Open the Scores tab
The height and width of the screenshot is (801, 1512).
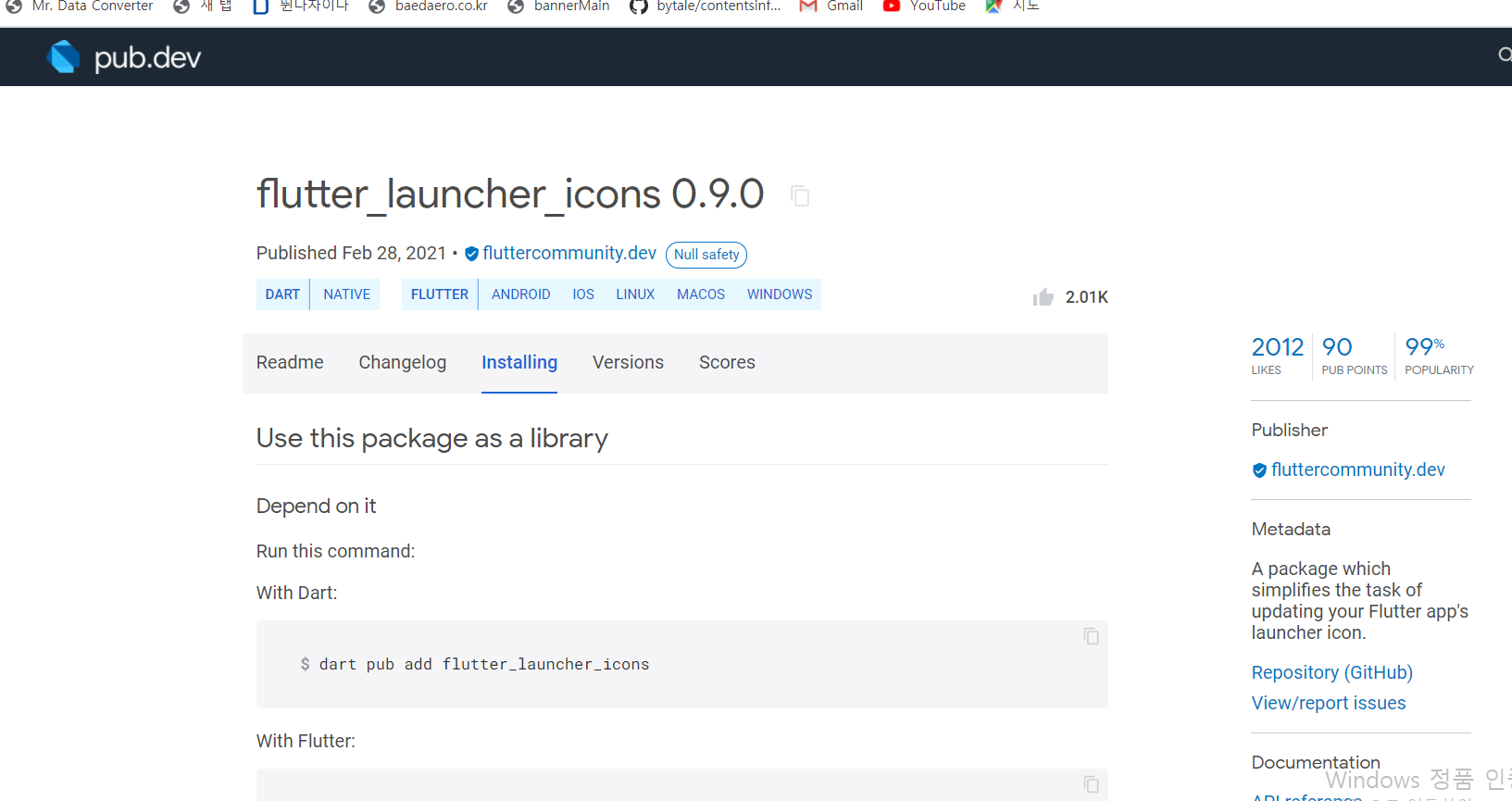tap(727, 363)
